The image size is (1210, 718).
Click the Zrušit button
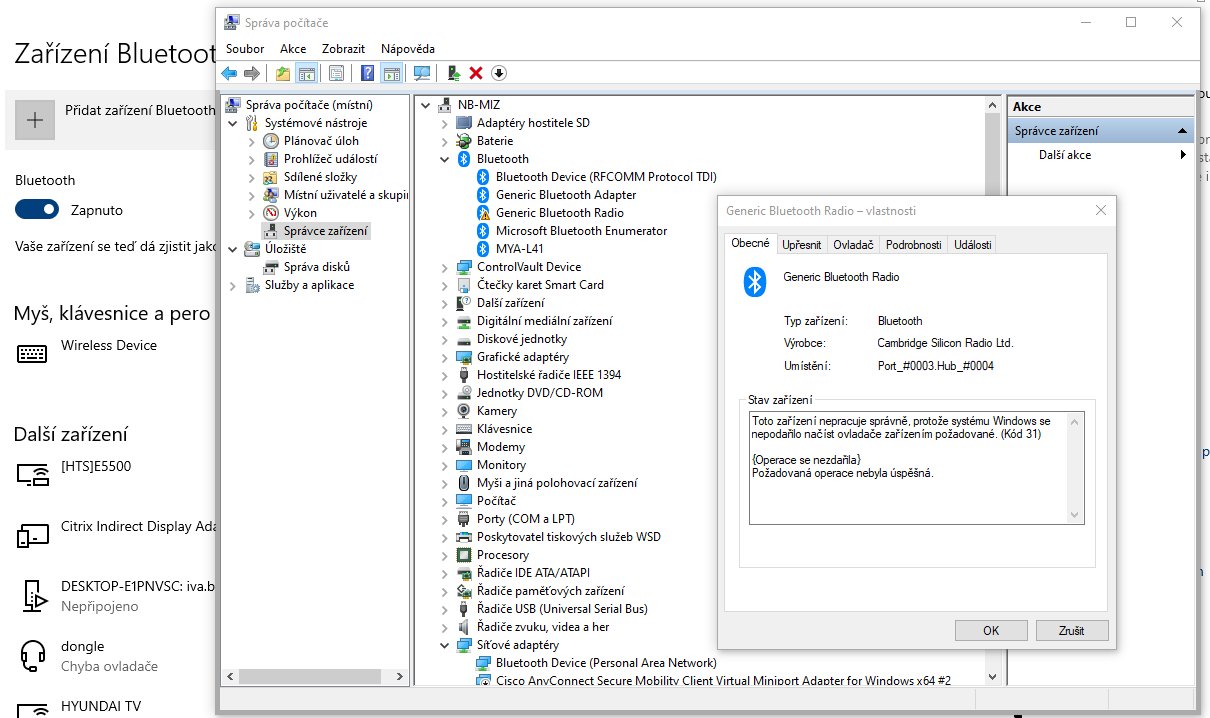click(1072, 631)
